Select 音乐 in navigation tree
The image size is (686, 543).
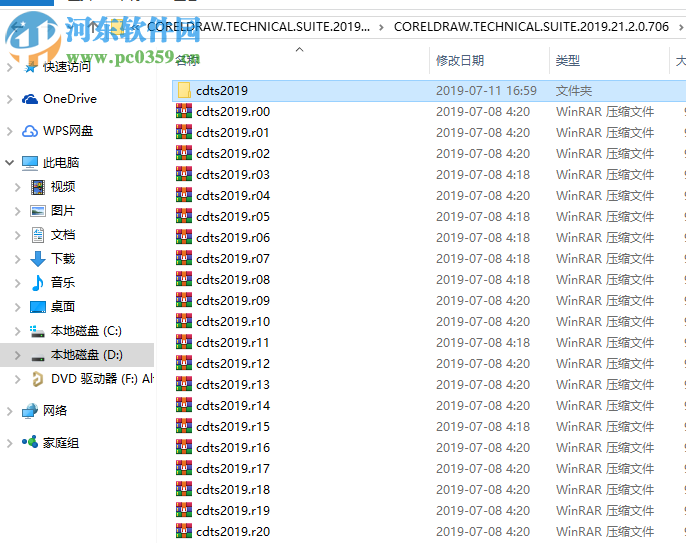[63, 282]
